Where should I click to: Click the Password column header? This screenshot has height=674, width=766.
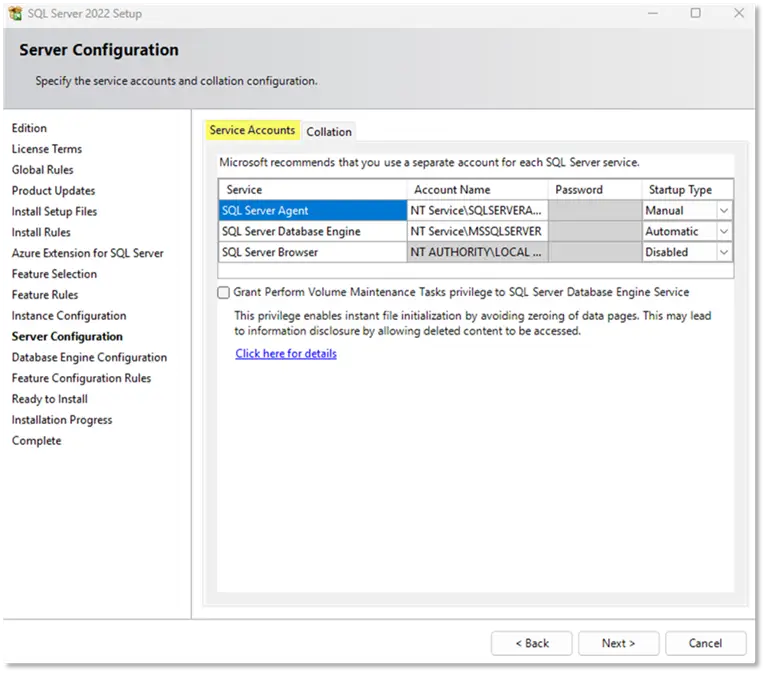595,190
